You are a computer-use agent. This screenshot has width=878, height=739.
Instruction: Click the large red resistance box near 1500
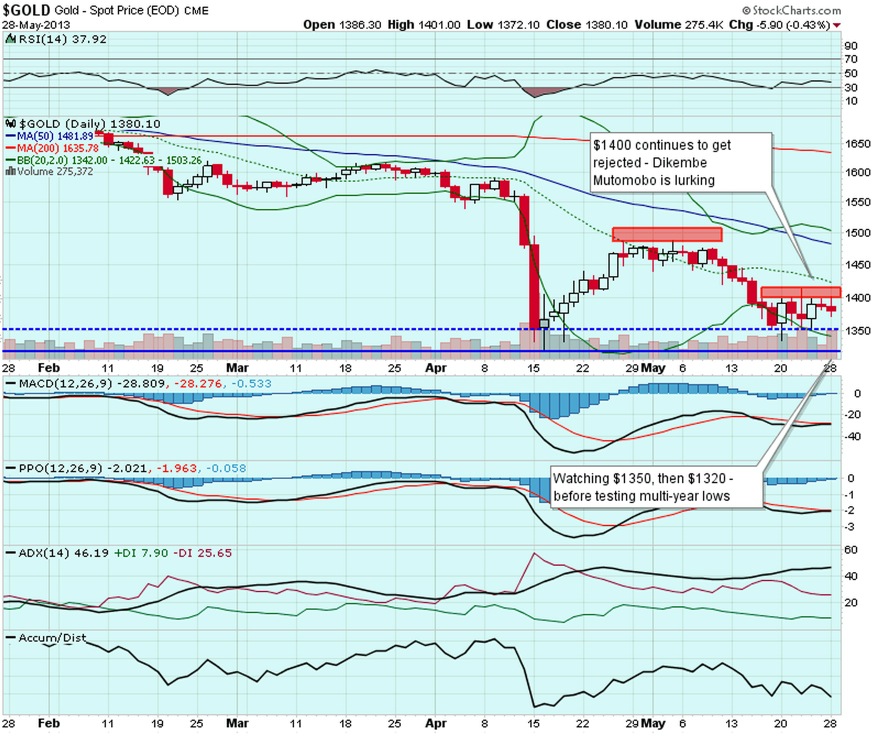click(x=666, y=234)
